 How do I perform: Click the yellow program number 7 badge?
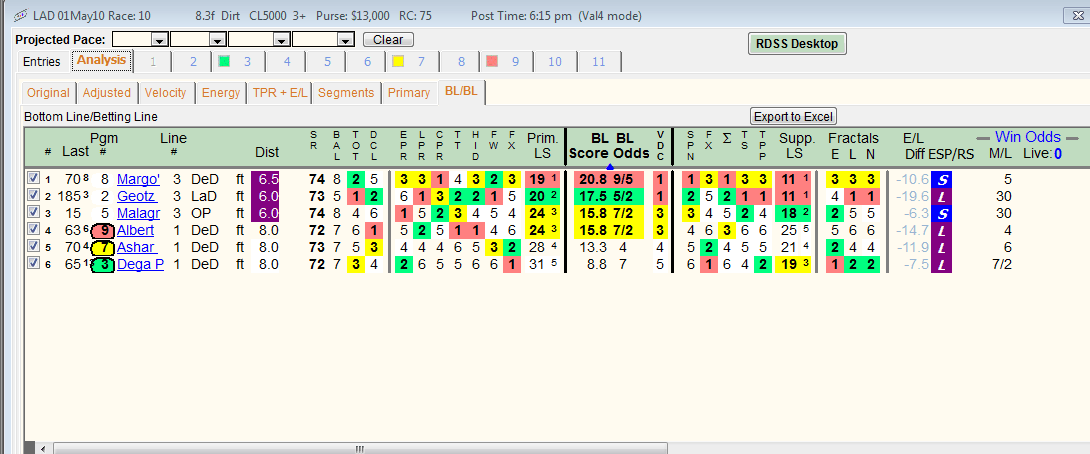(103, 248)
